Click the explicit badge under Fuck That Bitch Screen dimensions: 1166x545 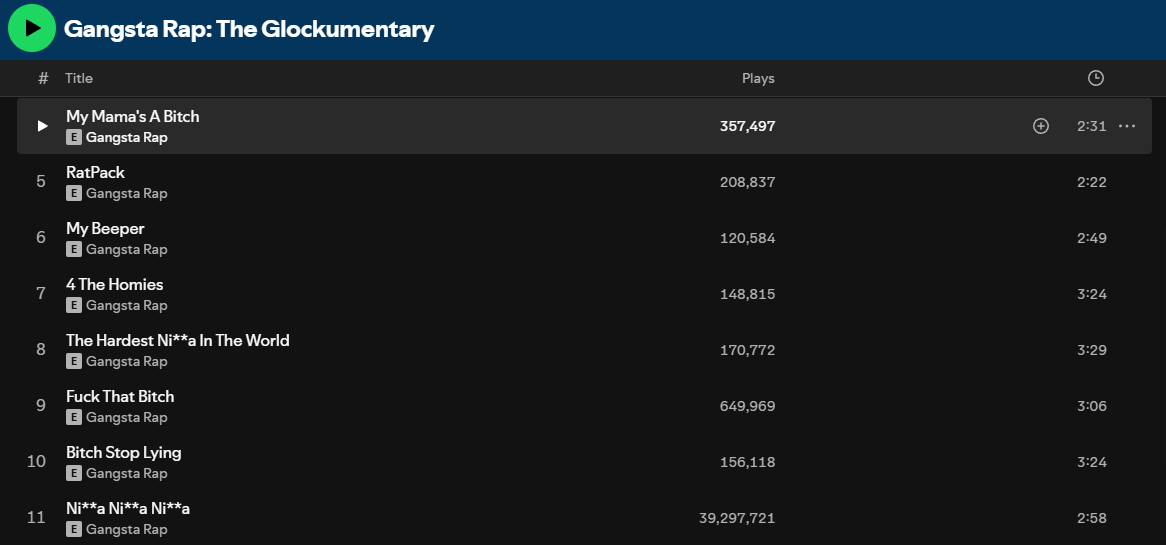coord(74,417)
